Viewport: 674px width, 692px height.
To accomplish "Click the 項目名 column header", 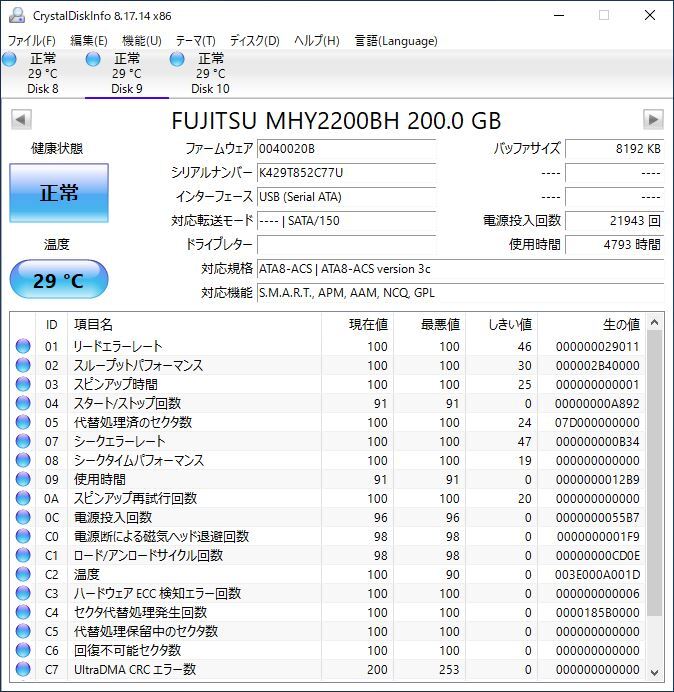I will (x=194, y=325).
